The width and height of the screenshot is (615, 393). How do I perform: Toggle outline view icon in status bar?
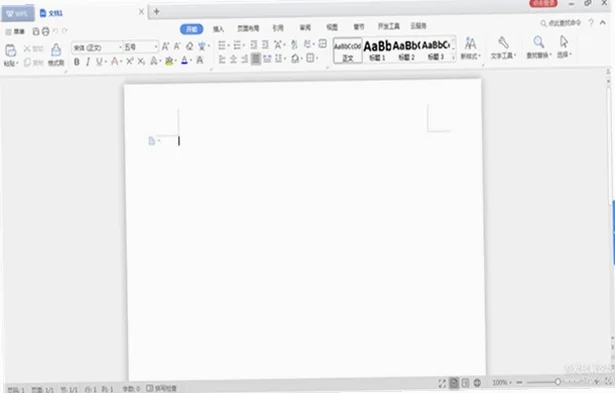tap(465, 383)
